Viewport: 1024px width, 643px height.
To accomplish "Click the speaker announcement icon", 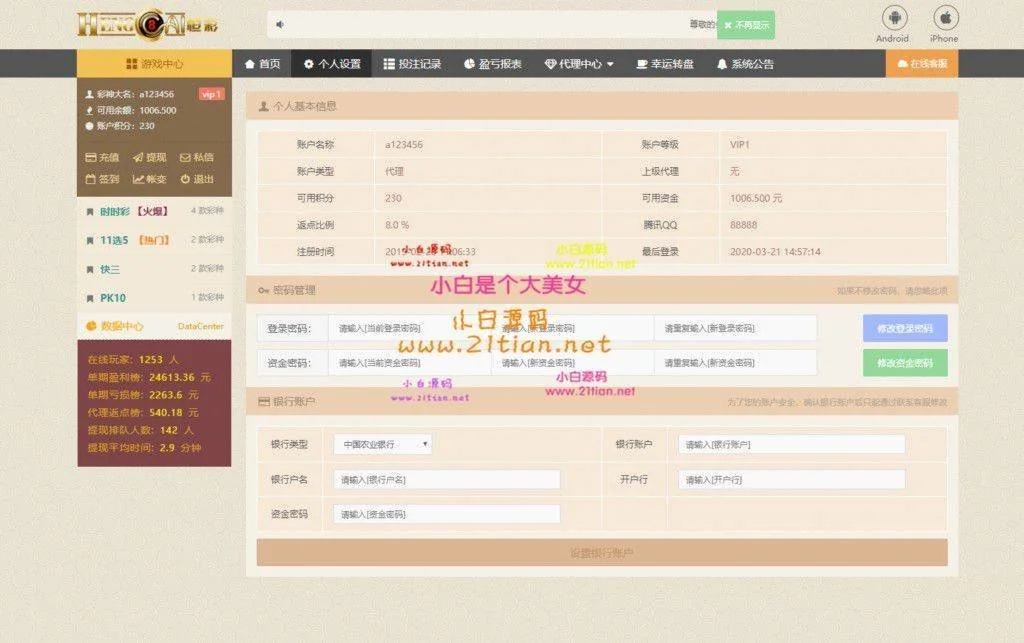I will pyautogui.click(x=280, y=24).
